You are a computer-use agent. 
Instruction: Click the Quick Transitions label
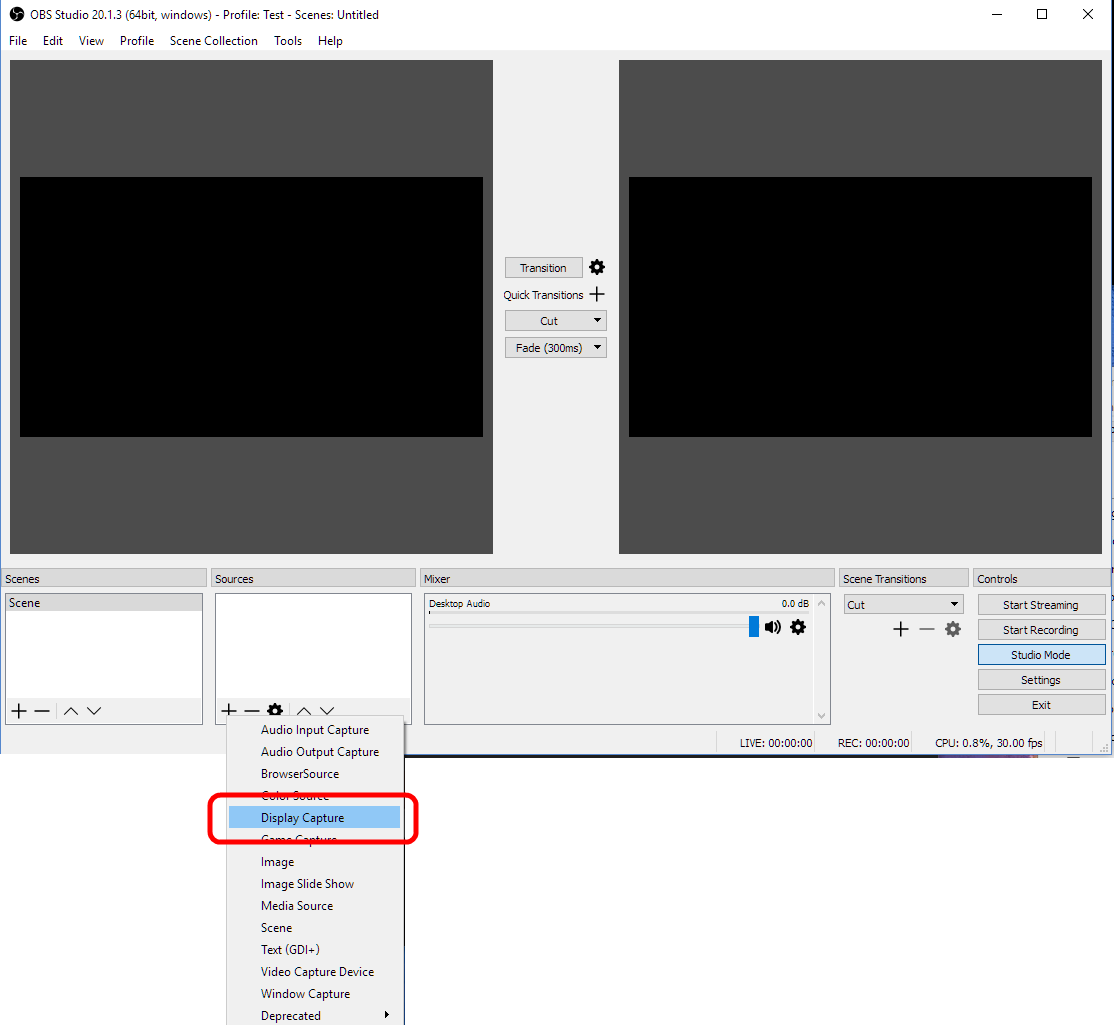543,295
